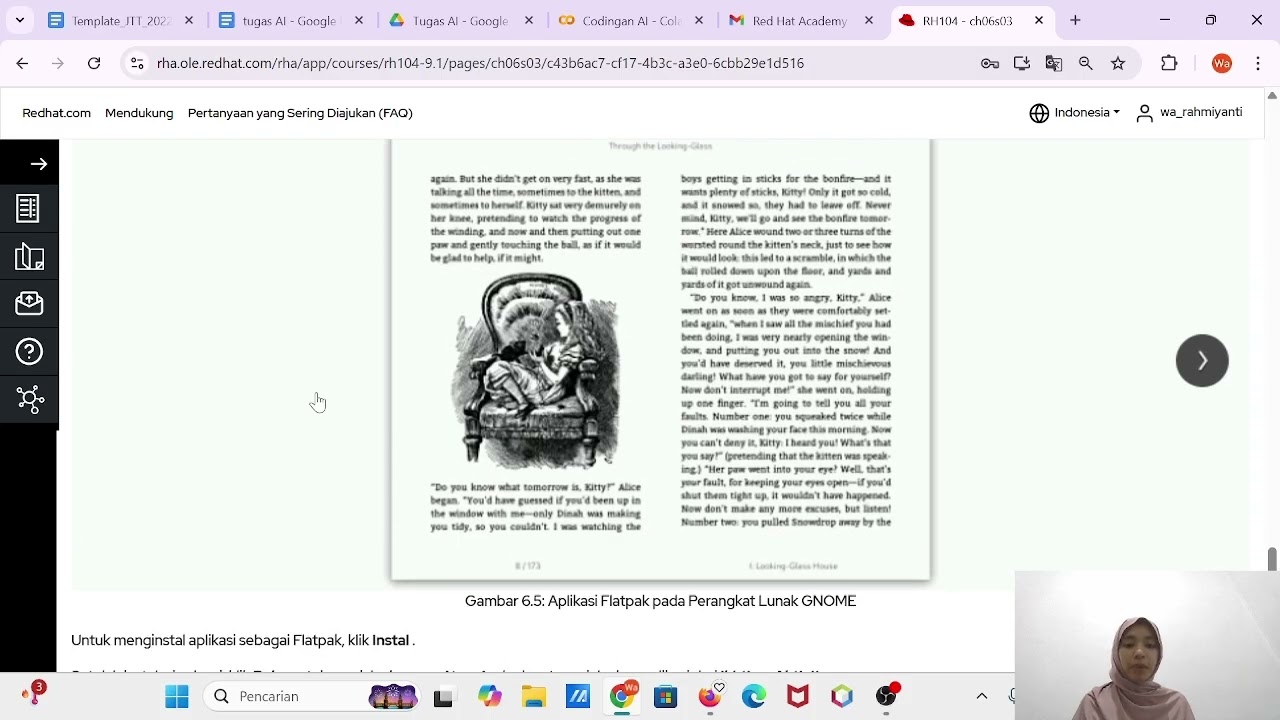Close the Codingan AI Colab tab
The width and height of the screenshot is (1280, 720).
(699, 20)
